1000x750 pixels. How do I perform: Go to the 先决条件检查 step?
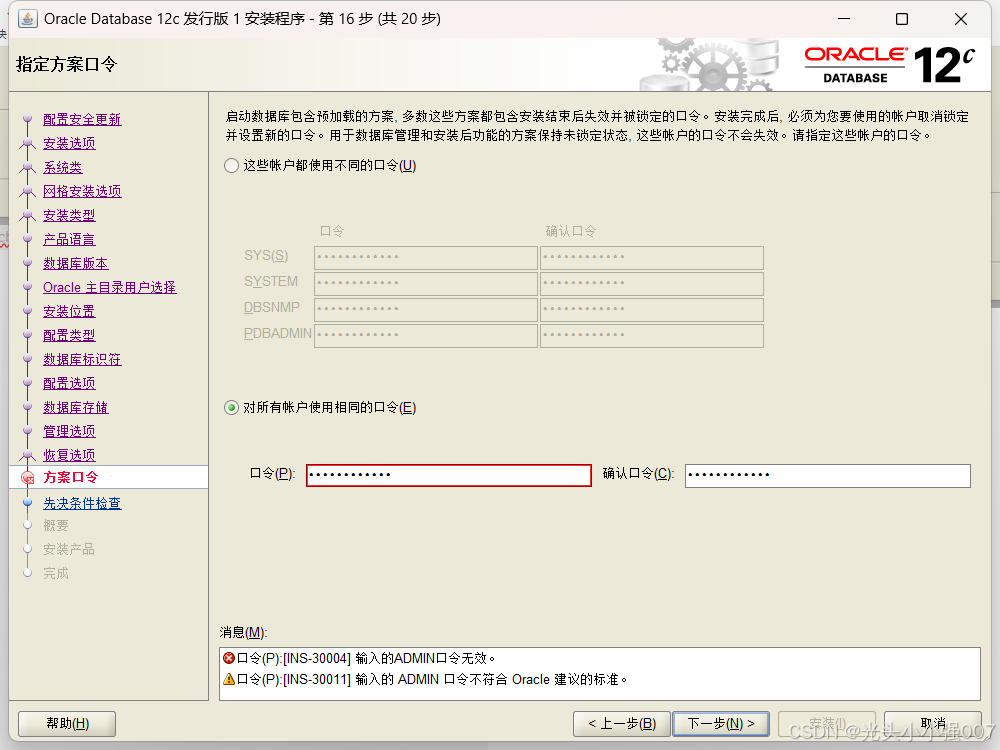point(82,504)
